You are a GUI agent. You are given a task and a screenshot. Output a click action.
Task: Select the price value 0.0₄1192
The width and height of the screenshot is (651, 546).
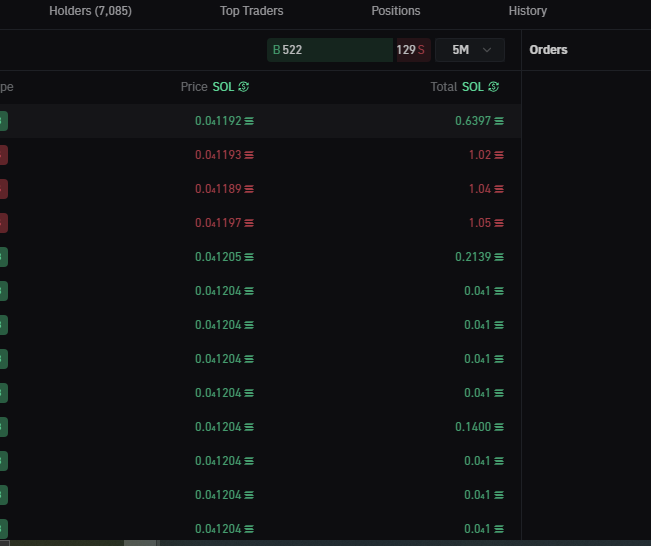(218, 121)
